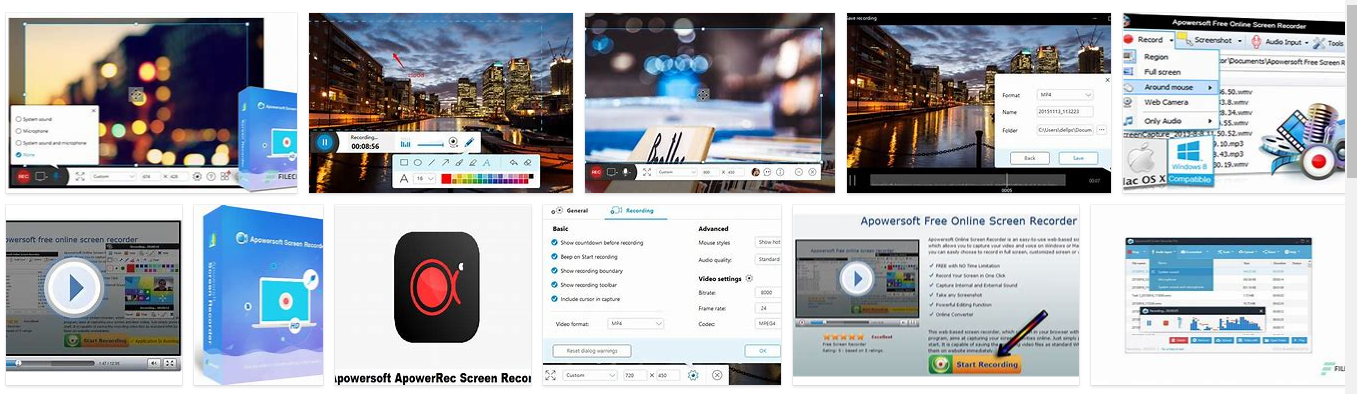Click the fullscreen icon left of the 800 field
This screenshot has height=394, width=1357.
pos(647,172)
